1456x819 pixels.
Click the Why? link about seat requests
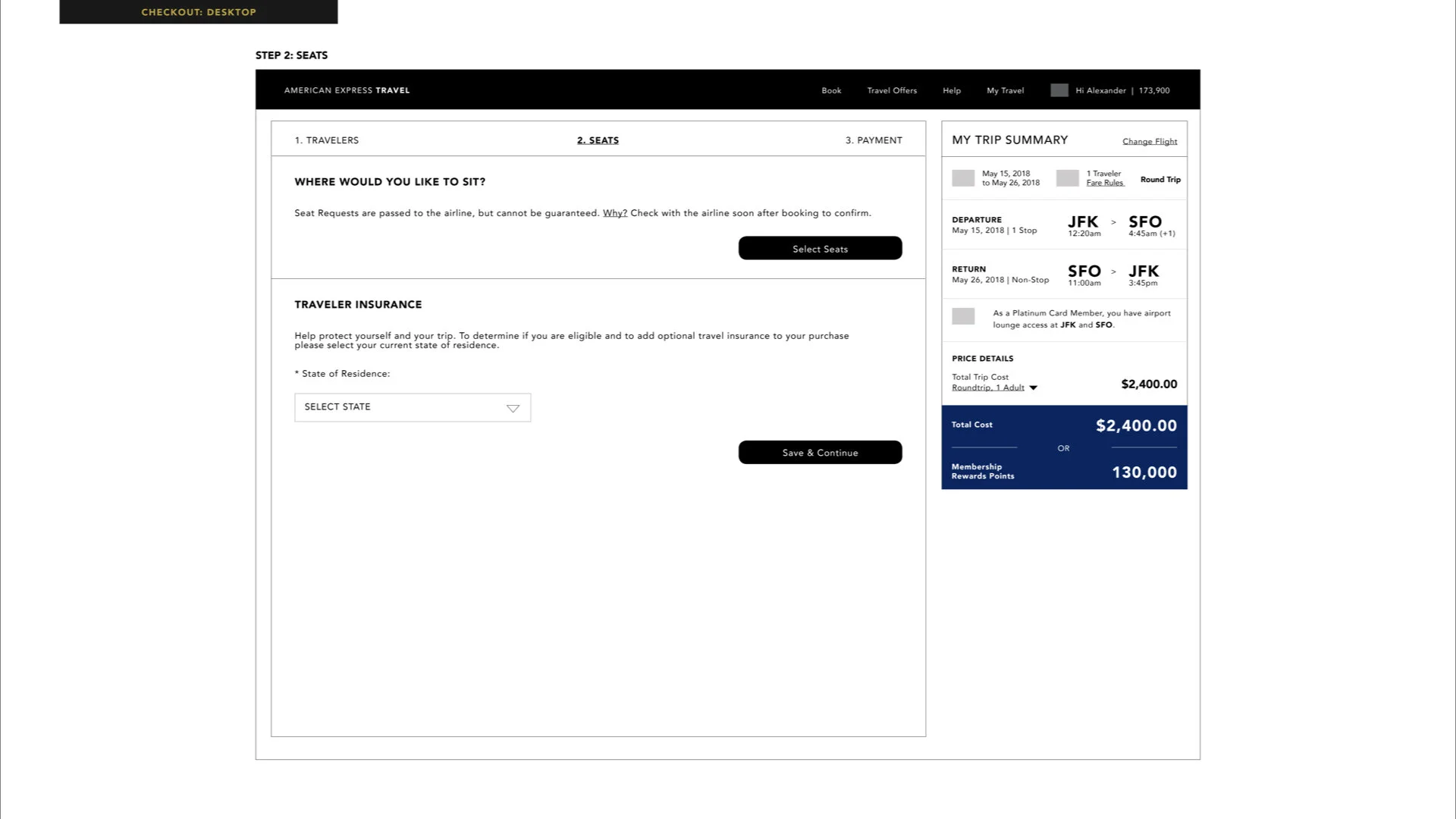coord(614,213)
